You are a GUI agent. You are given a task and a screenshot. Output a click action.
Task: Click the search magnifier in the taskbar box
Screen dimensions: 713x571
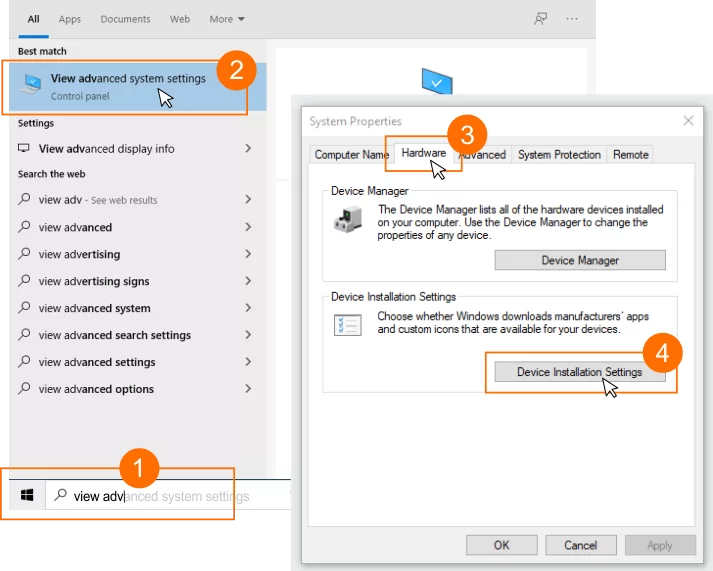(60, 495)
